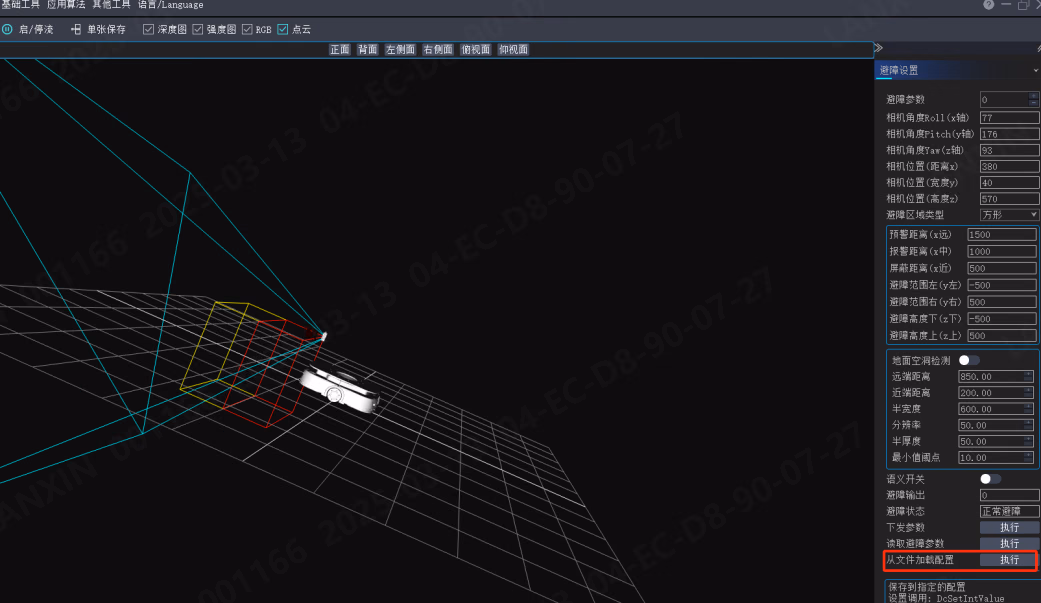Click the 避障参数 value field
Viewport: 1041px width, 603px height.
pos(1009,100)
